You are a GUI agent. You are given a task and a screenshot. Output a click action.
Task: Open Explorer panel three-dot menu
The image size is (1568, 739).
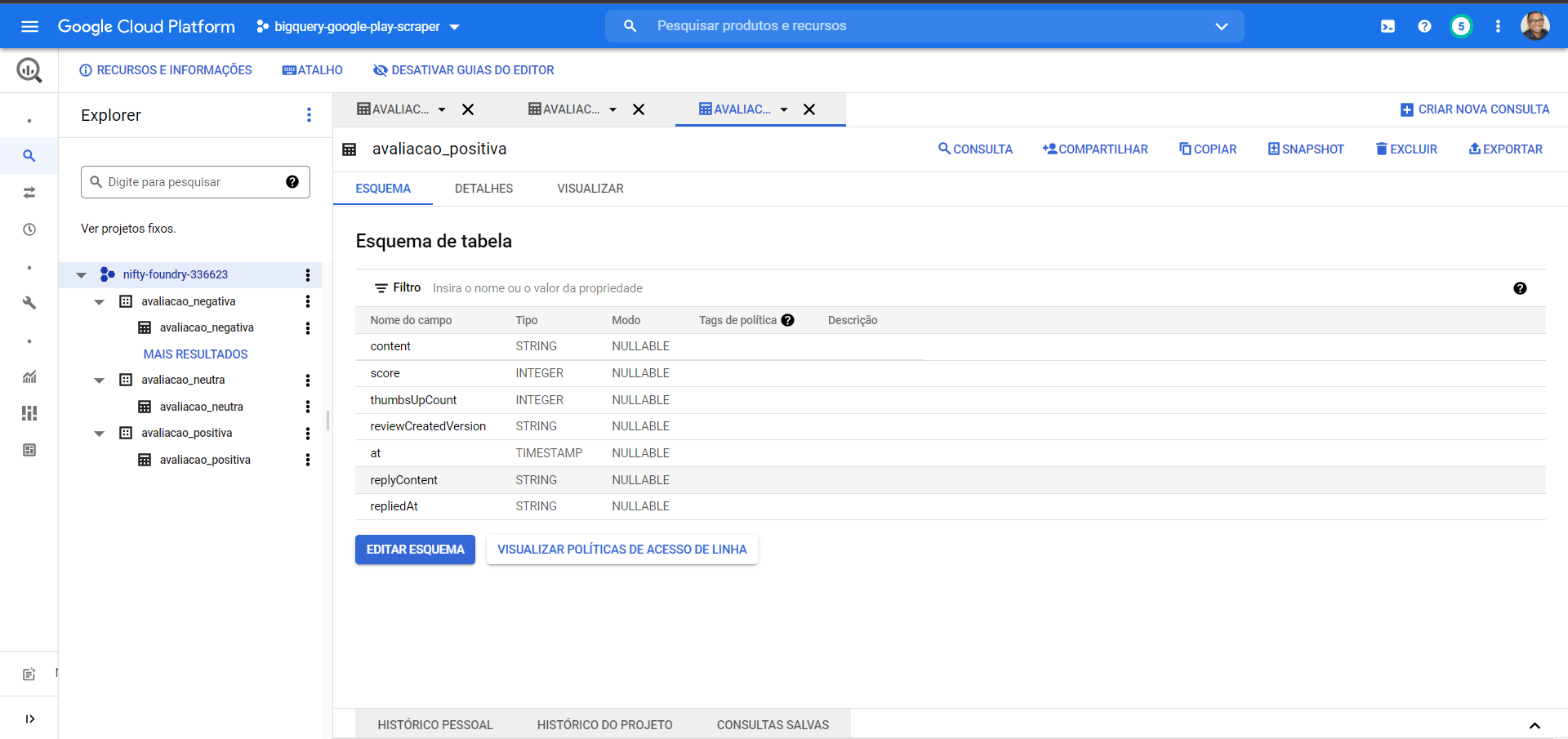coord(309,115)
